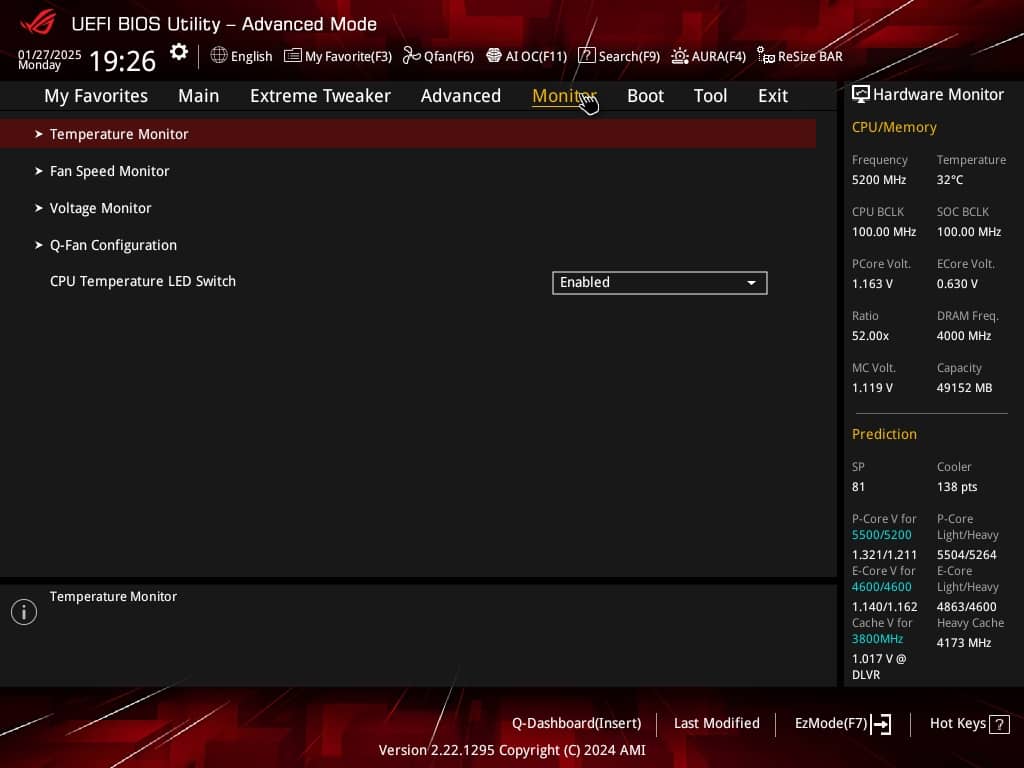This screenshot has height=768, width=1024.
Task: Switch to the Boot tab
Action: [x=645, y=96]
